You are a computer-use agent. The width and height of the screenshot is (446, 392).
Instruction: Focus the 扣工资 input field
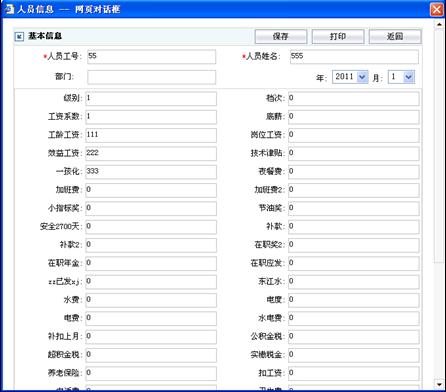pyautogui.click(x=354, y=374)
